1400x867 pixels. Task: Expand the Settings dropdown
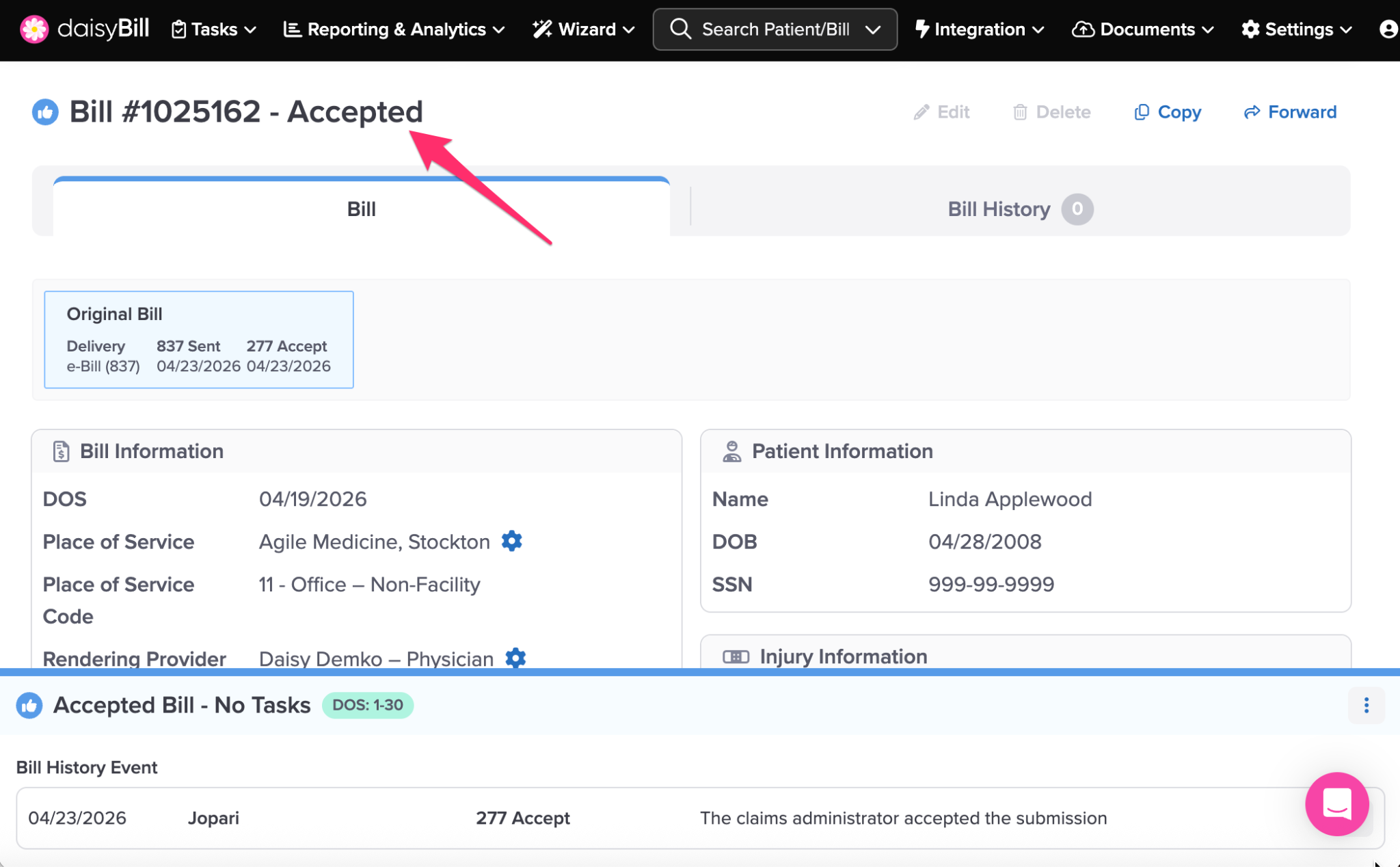pyautogui.click(x=1297, y=29)
